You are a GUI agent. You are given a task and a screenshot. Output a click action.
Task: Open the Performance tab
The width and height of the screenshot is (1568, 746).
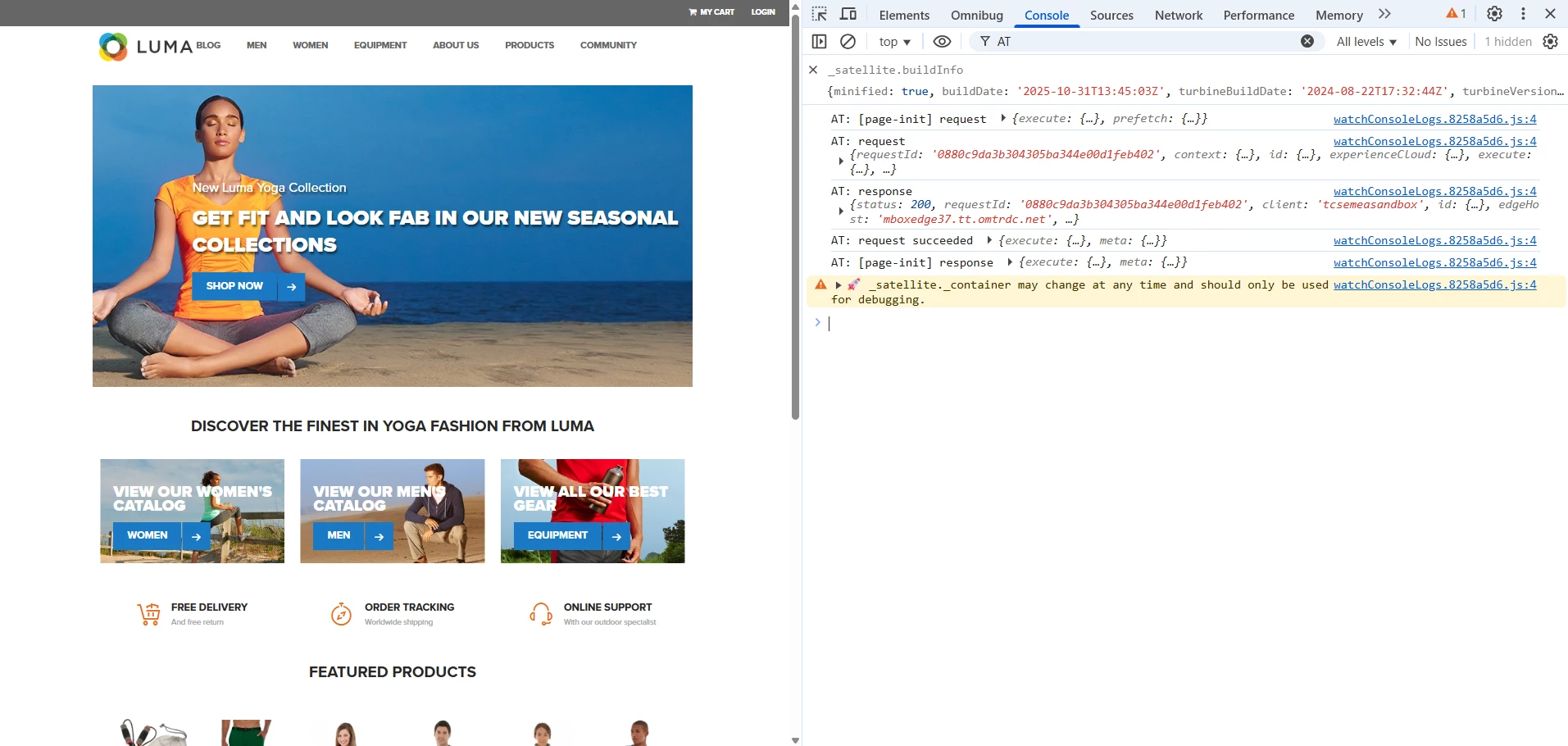(1258, 15)
